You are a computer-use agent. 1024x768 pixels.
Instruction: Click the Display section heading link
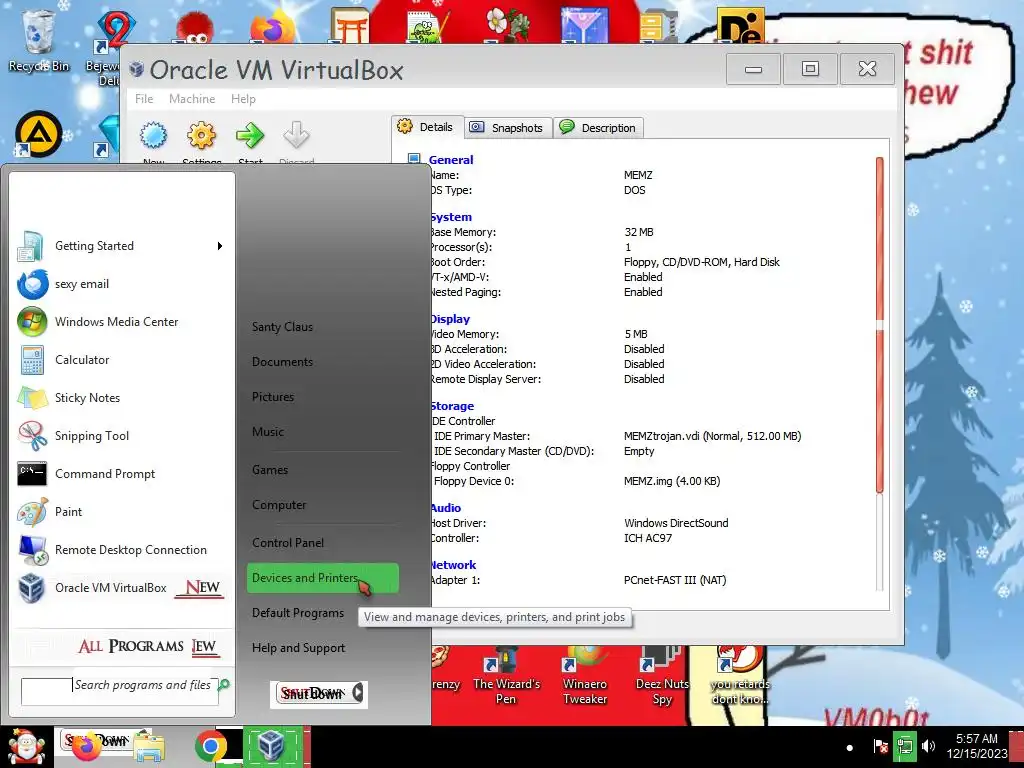click(450, 319)
